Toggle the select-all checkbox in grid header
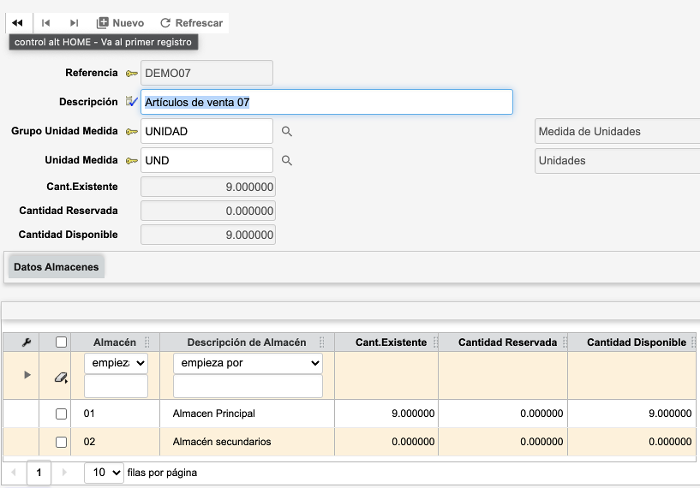Viewport: 700px width, 488px height. (61, 342)
